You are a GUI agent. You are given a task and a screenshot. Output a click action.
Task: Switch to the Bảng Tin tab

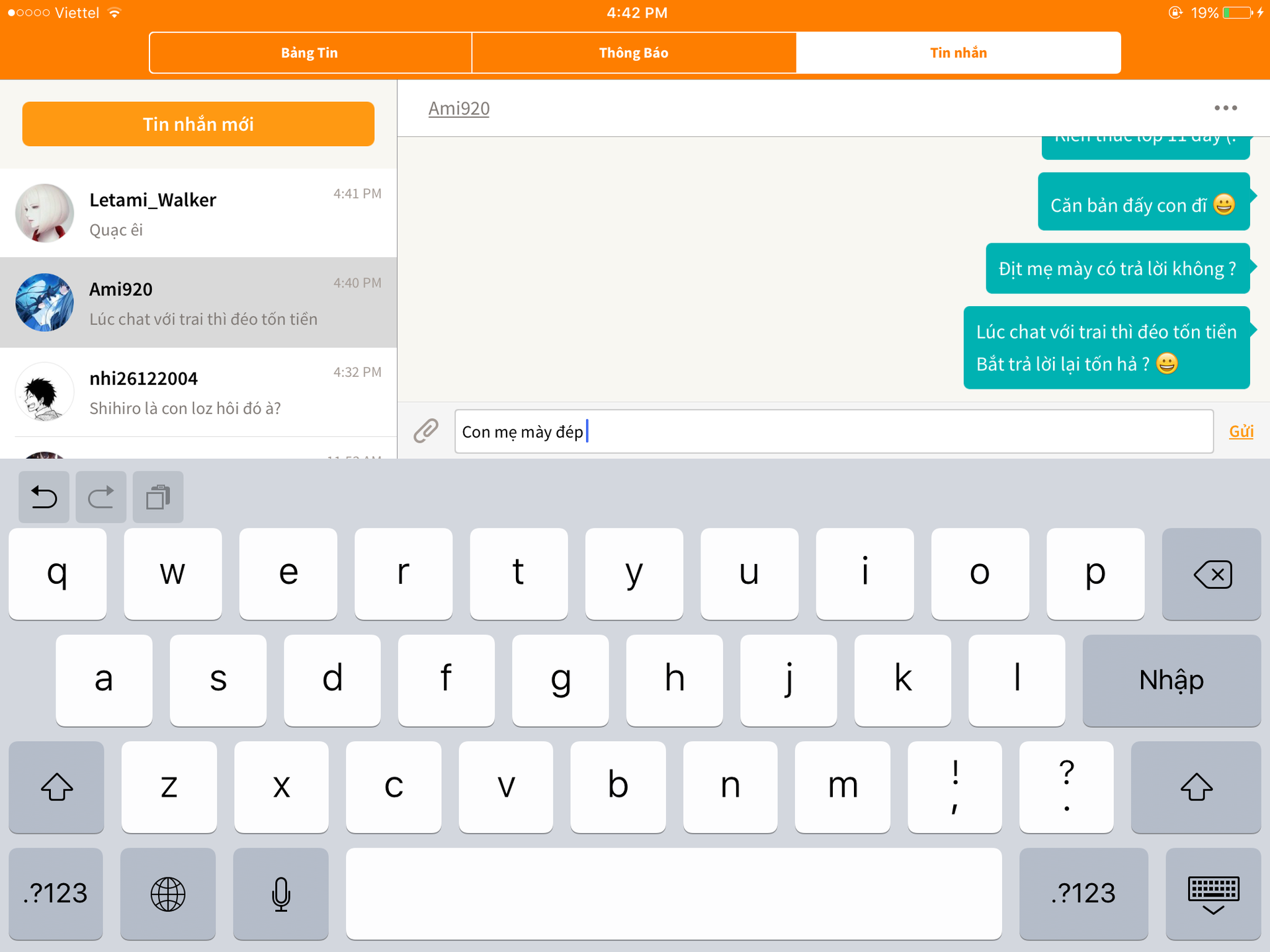pos(310,53)
